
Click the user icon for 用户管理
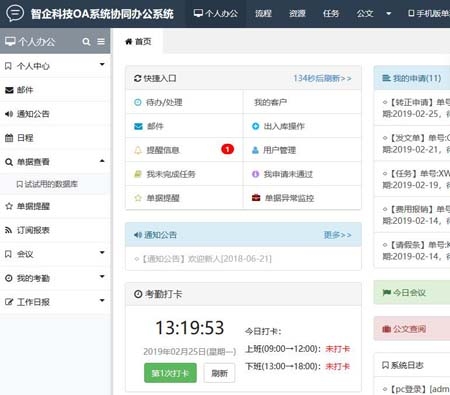tap(255, 150)
